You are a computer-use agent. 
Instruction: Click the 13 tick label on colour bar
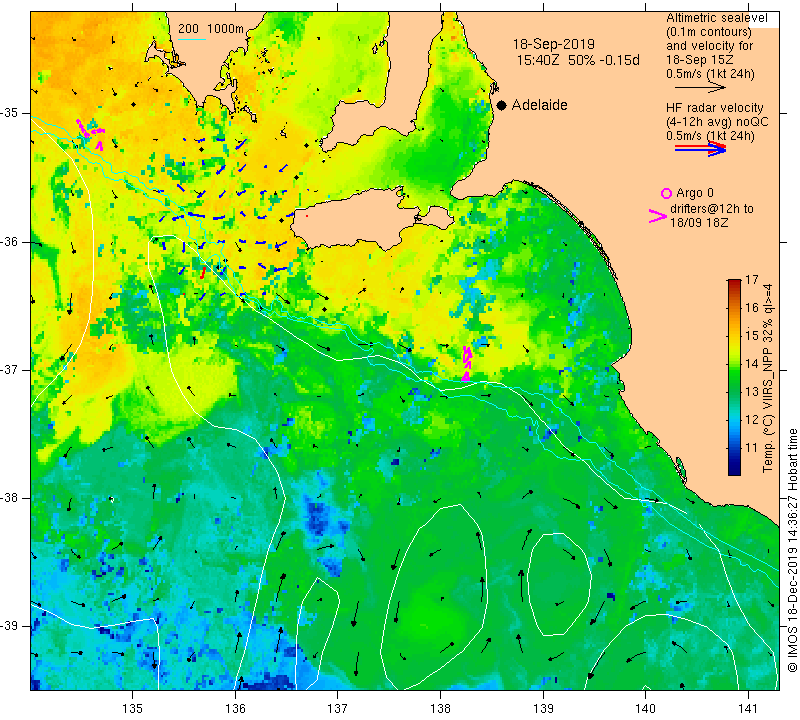pyautogui.click(x=752, y=392)
